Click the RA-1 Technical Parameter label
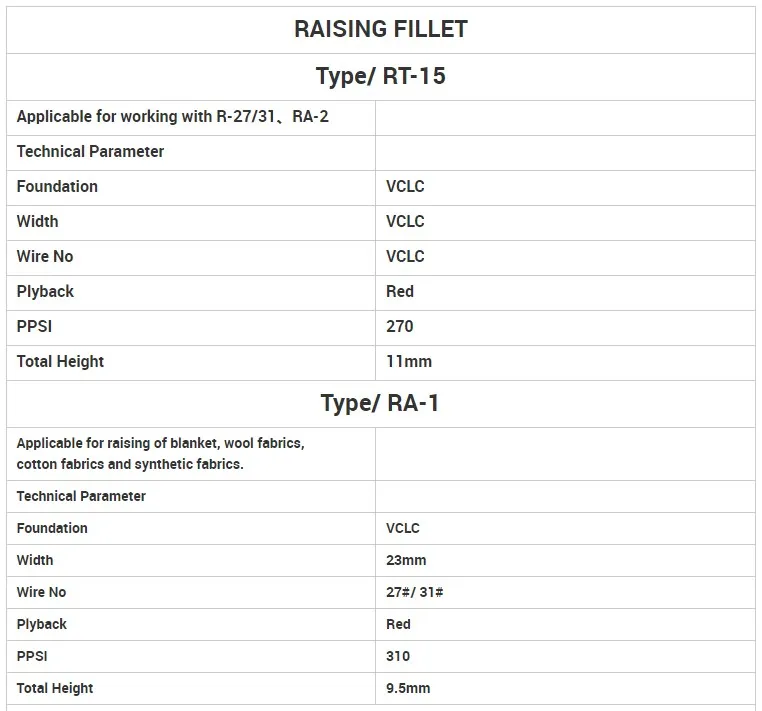The height and width of the screenshot is (711, 762). [81, 496]
